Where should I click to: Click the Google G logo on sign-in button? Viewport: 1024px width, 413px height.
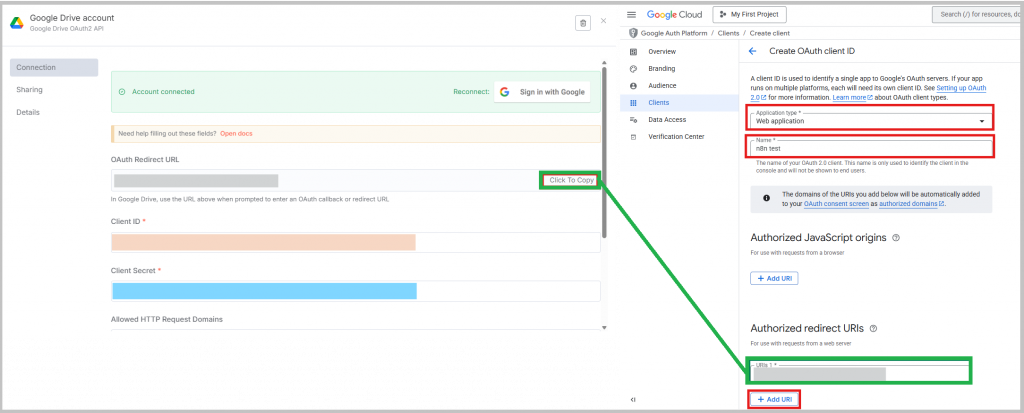(504, 92)
